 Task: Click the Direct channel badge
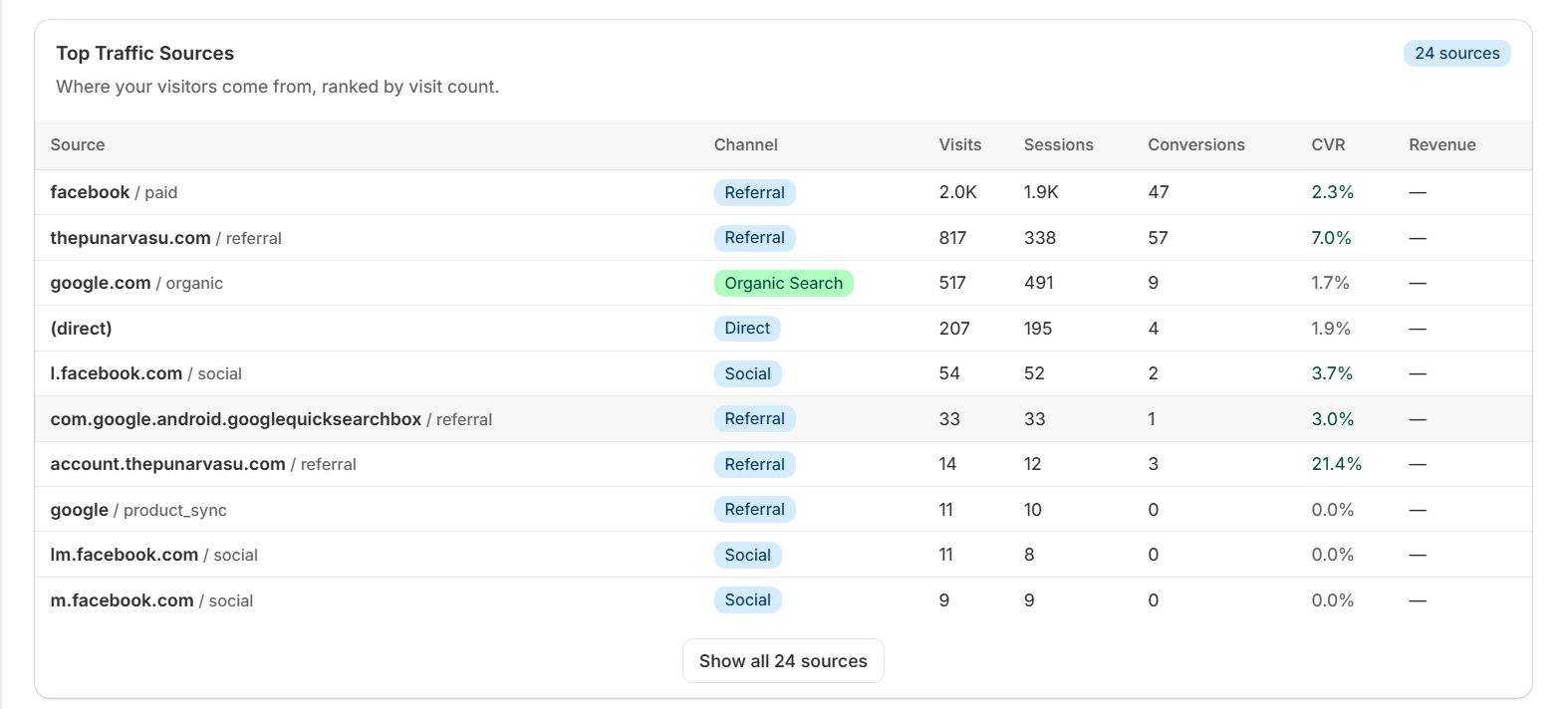[746, 329]
